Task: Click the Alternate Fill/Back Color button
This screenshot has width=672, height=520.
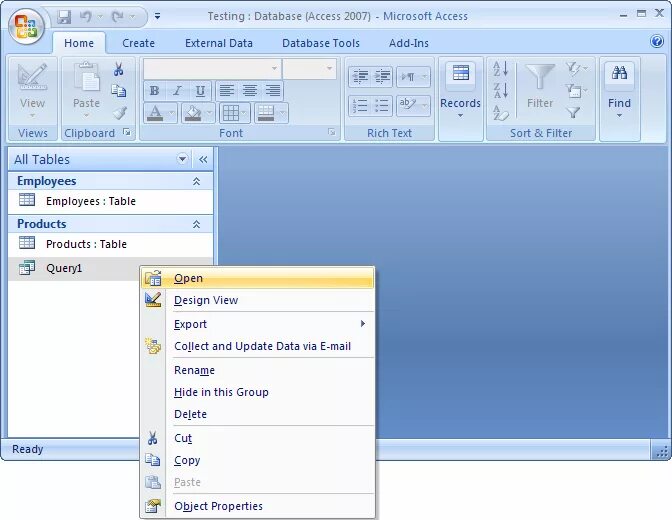Action: [x=271, y=113]
